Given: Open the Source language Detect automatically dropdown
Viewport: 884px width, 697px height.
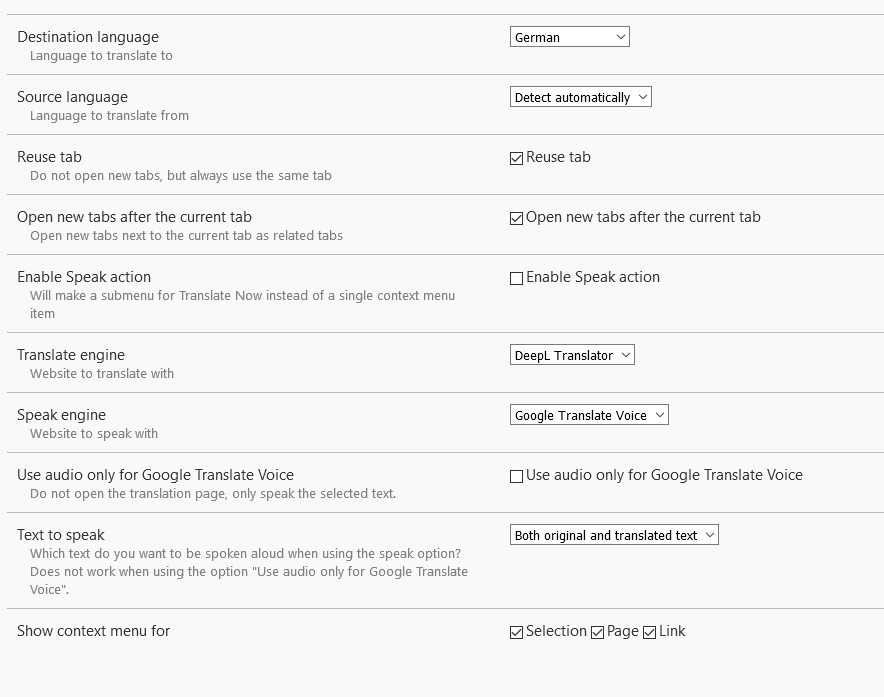Looking at the screenshot, I should pyautogui.click(x=581, y=97).
